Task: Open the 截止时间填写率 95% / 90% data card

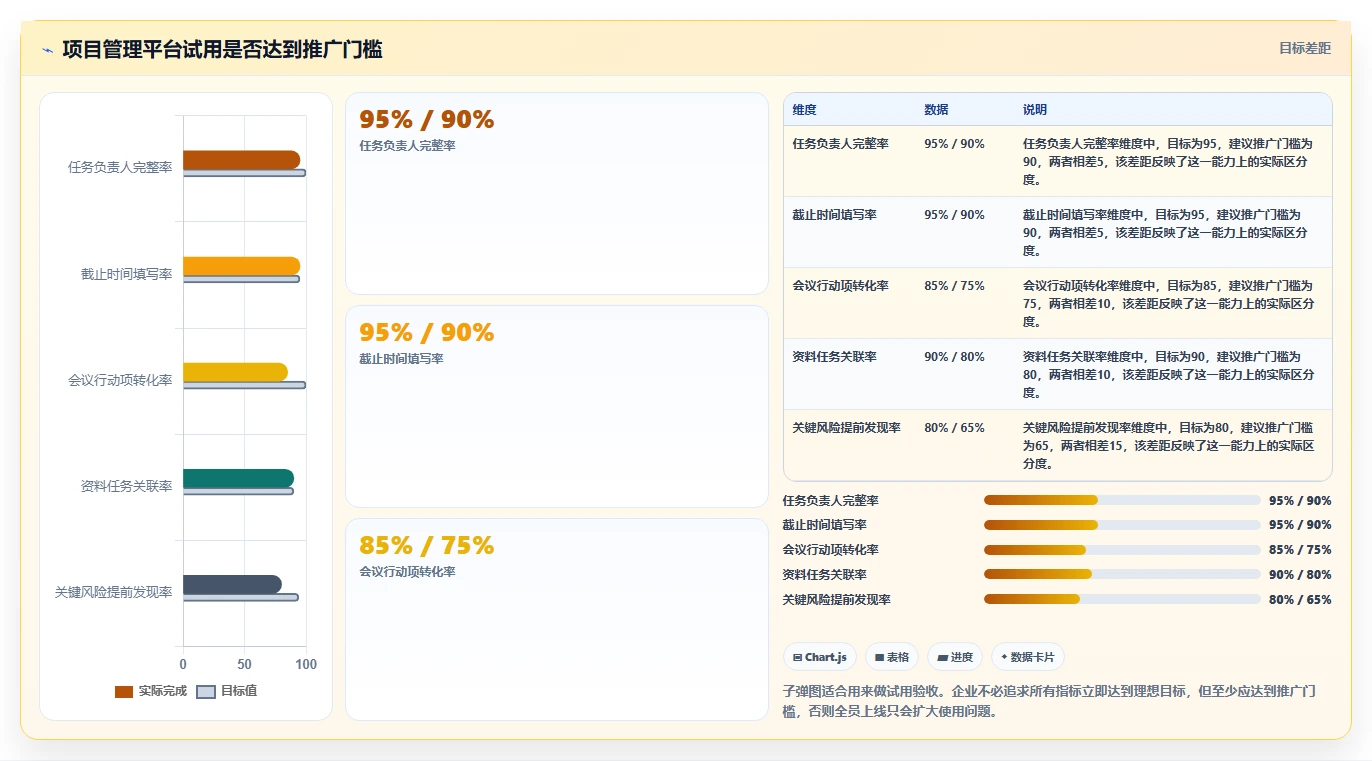Action: (557, 407)
